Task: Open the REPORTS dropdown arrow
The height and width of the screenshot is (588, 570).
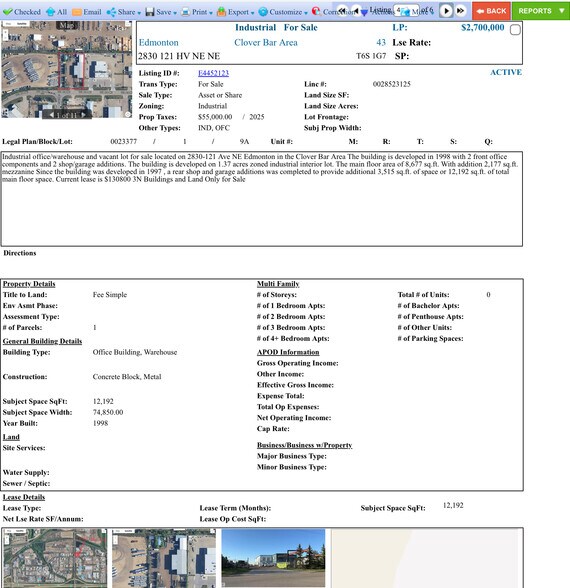Action: pyautogui.click(x=561, y=10)
